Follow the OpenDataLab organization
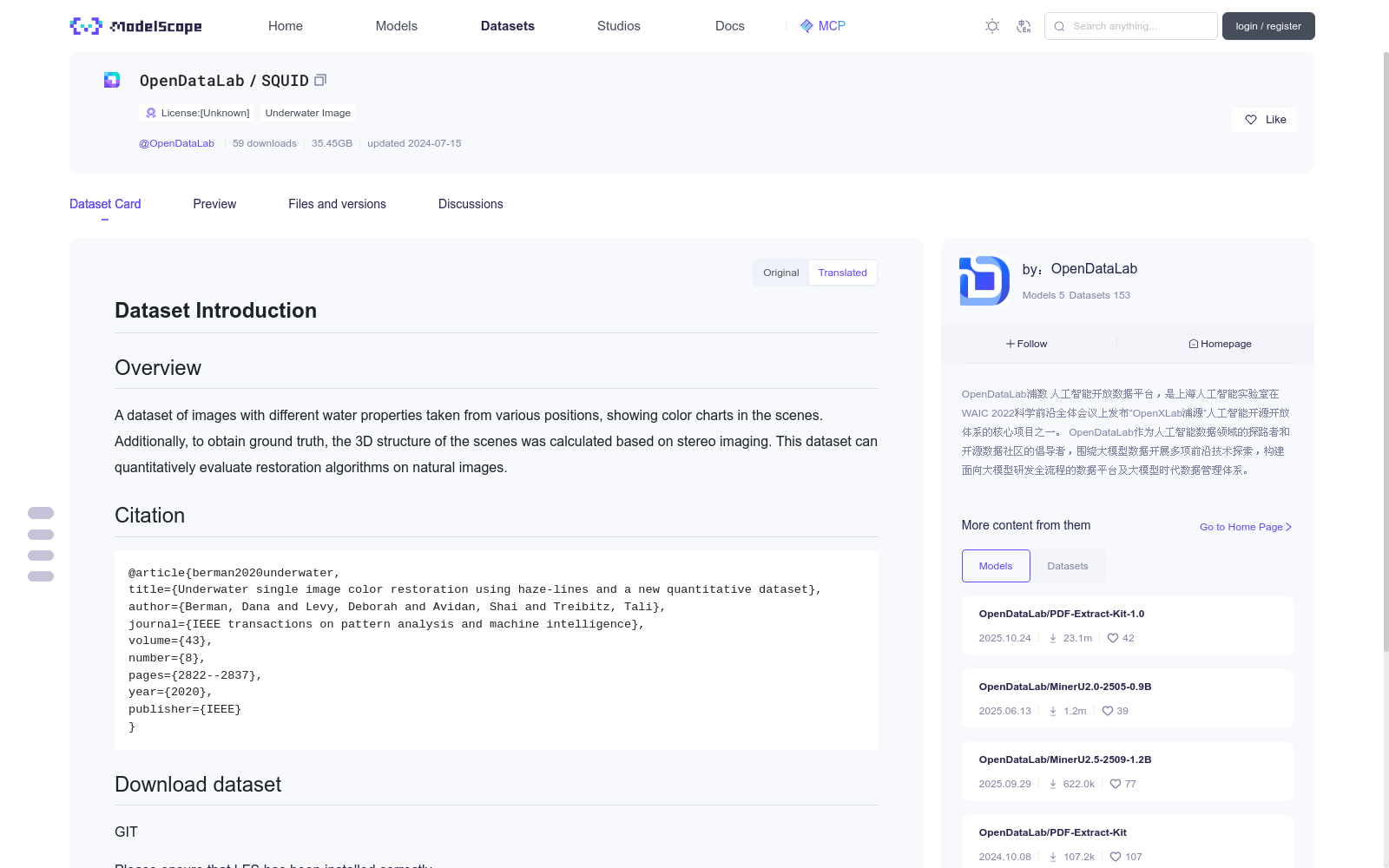This screenshot has width=1389, height=868. (x=1027, y=344)
